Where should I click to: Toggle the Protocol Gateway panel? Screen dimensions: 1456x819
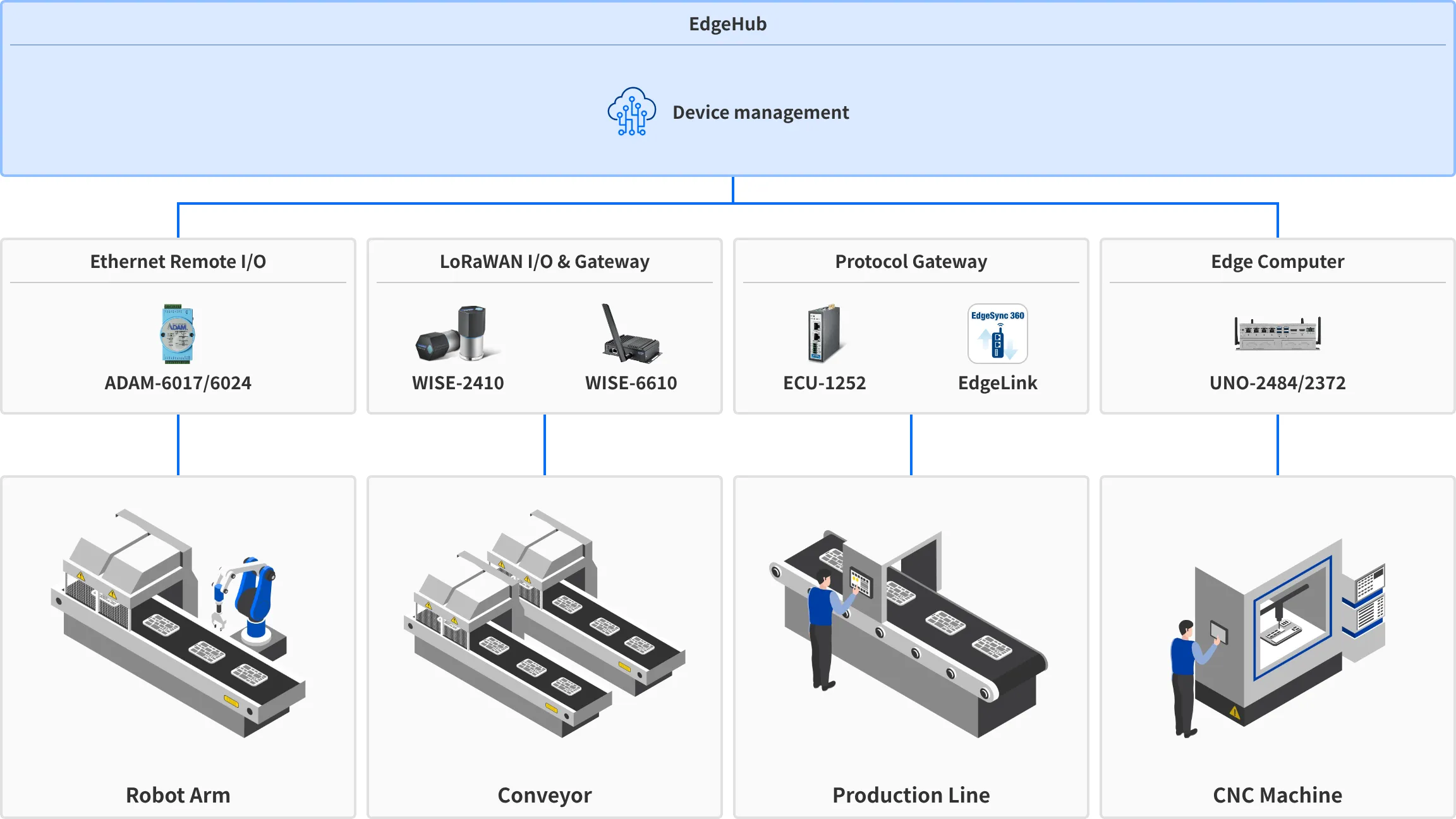pyautogui.click(x=911, y=261)
